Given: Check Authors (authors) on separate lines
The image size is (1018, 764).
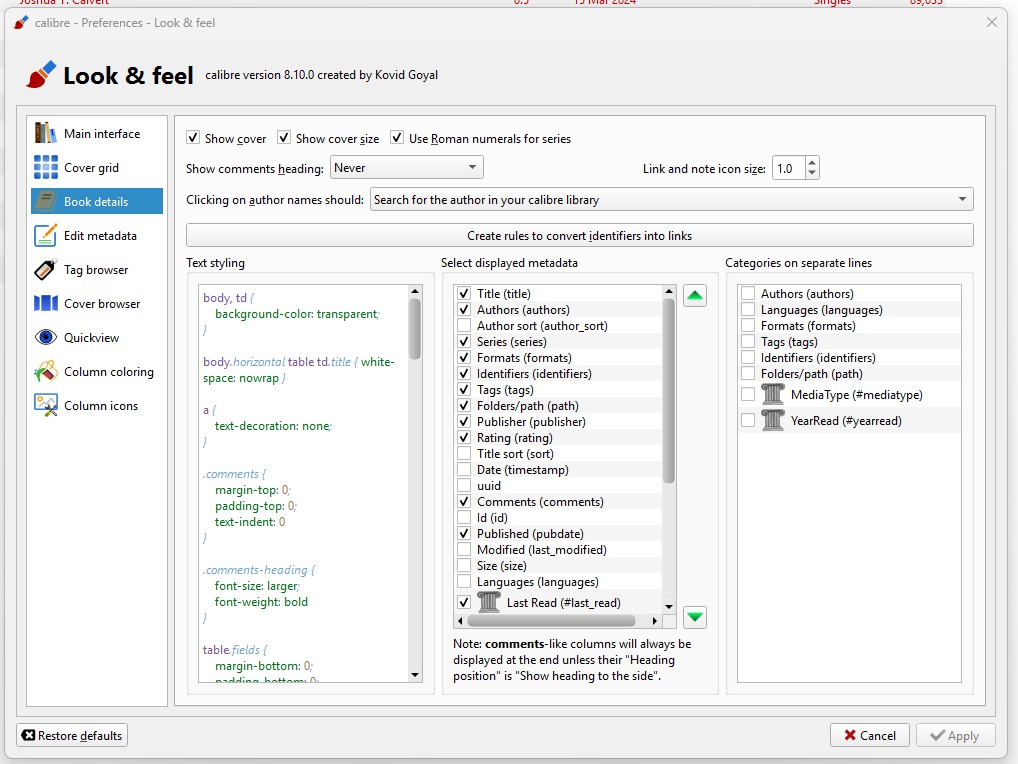Looking at the screenshot, I should pyautogui.click(x=748, y=293).
